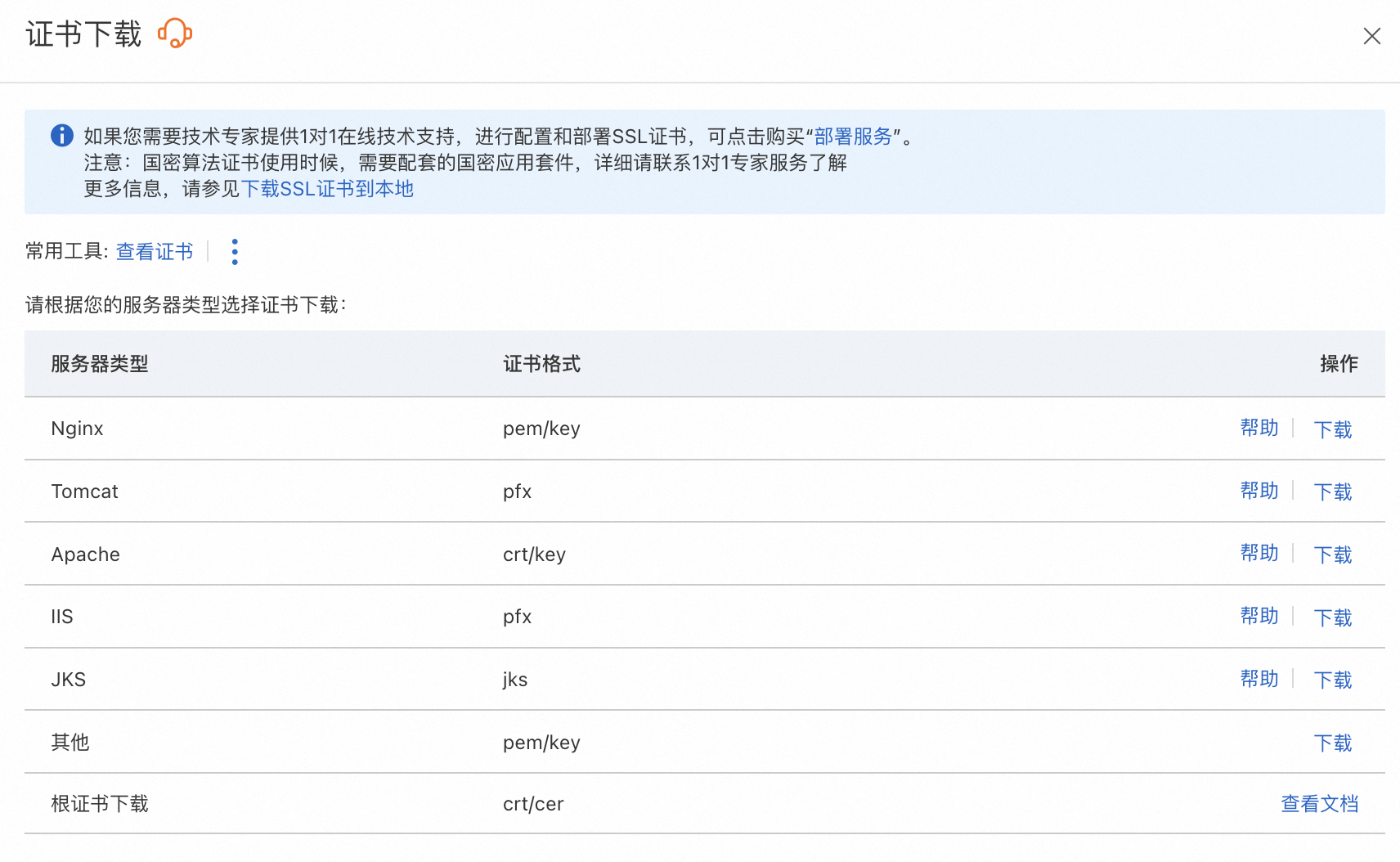The image size is (1400, 862).
Task: Select the IIS server type cell
Action: (62, 617)
